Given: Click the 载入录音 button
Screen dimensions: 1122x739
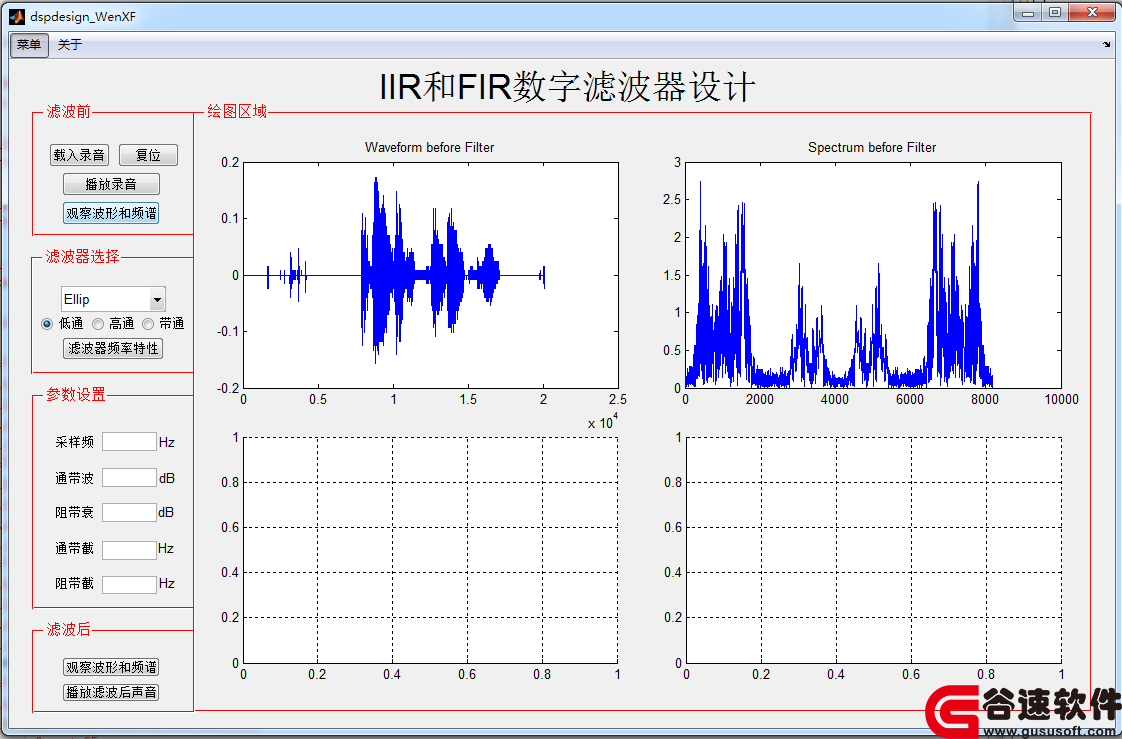Looking at the screenshot, I should point(79,155).
